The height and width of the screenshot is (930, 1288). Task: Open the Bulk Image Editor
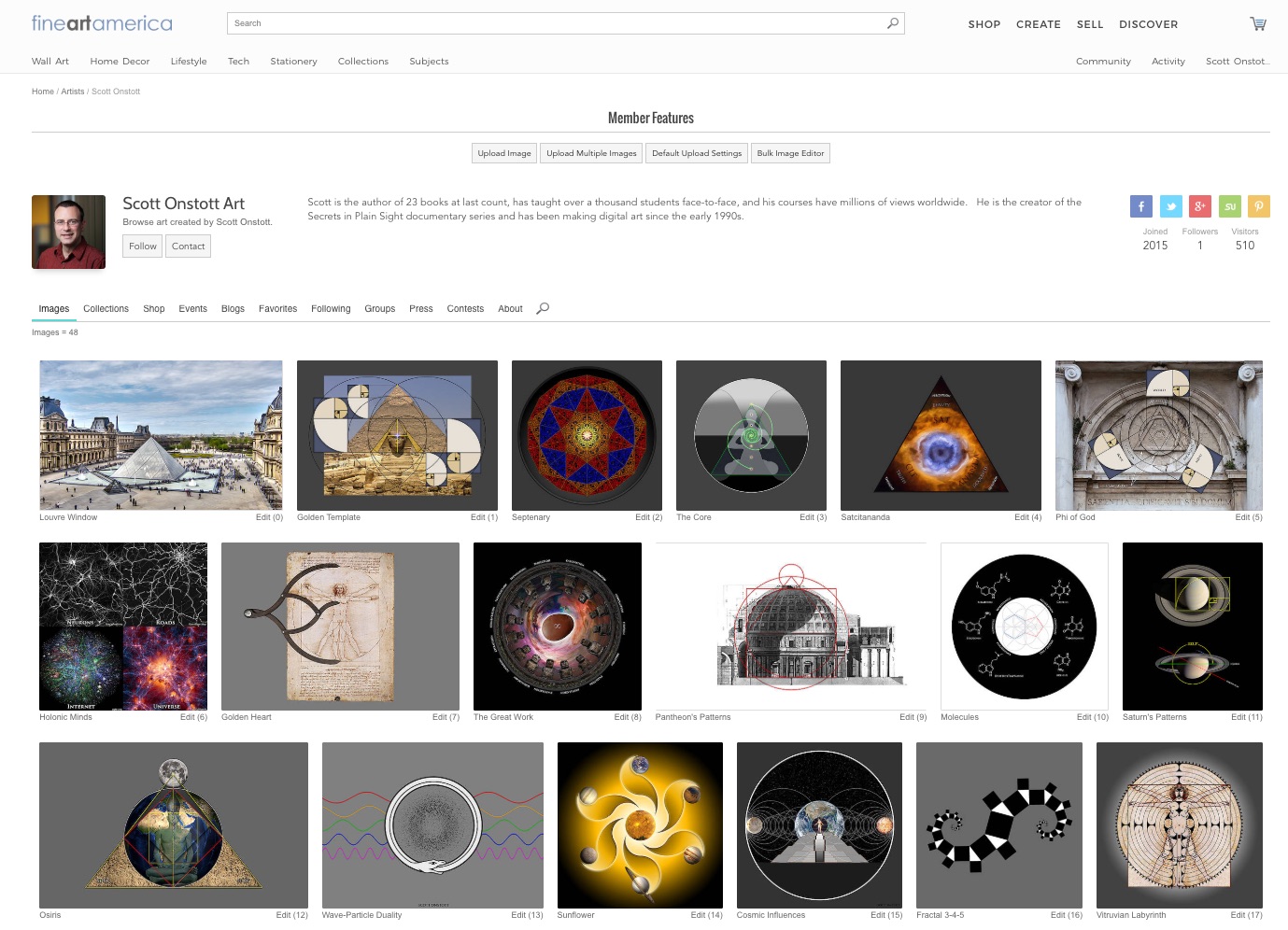click(x=790, y=153)
